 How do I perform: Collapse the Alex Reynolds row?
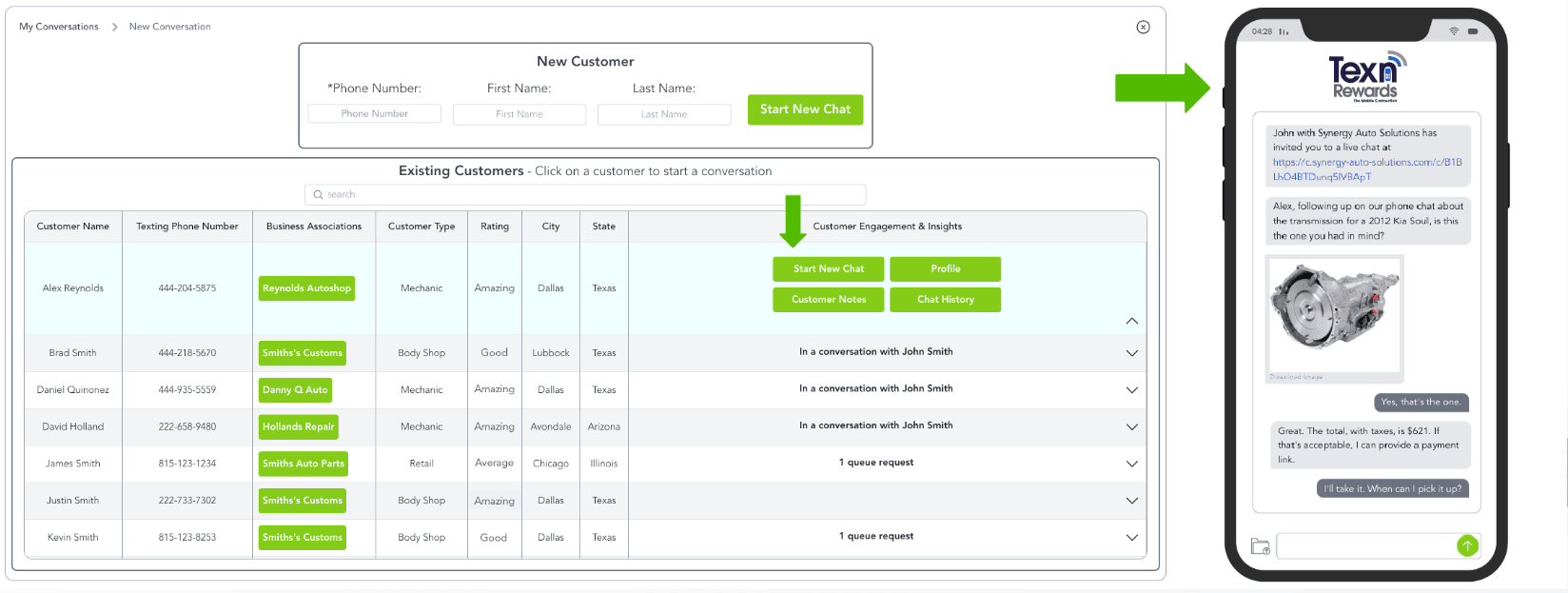click(x=1132, y=321)
